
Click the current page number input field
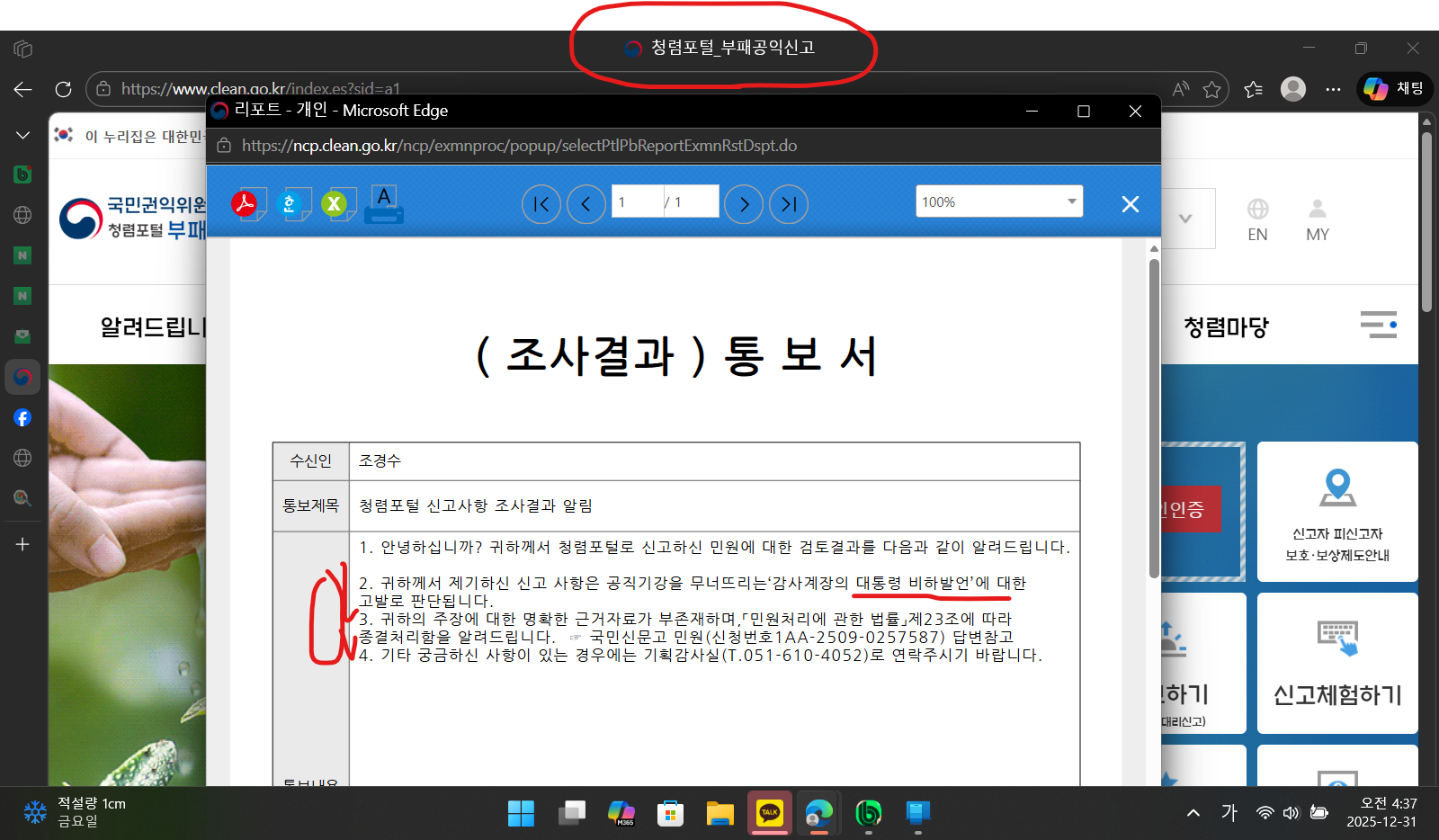pos(637,201)
